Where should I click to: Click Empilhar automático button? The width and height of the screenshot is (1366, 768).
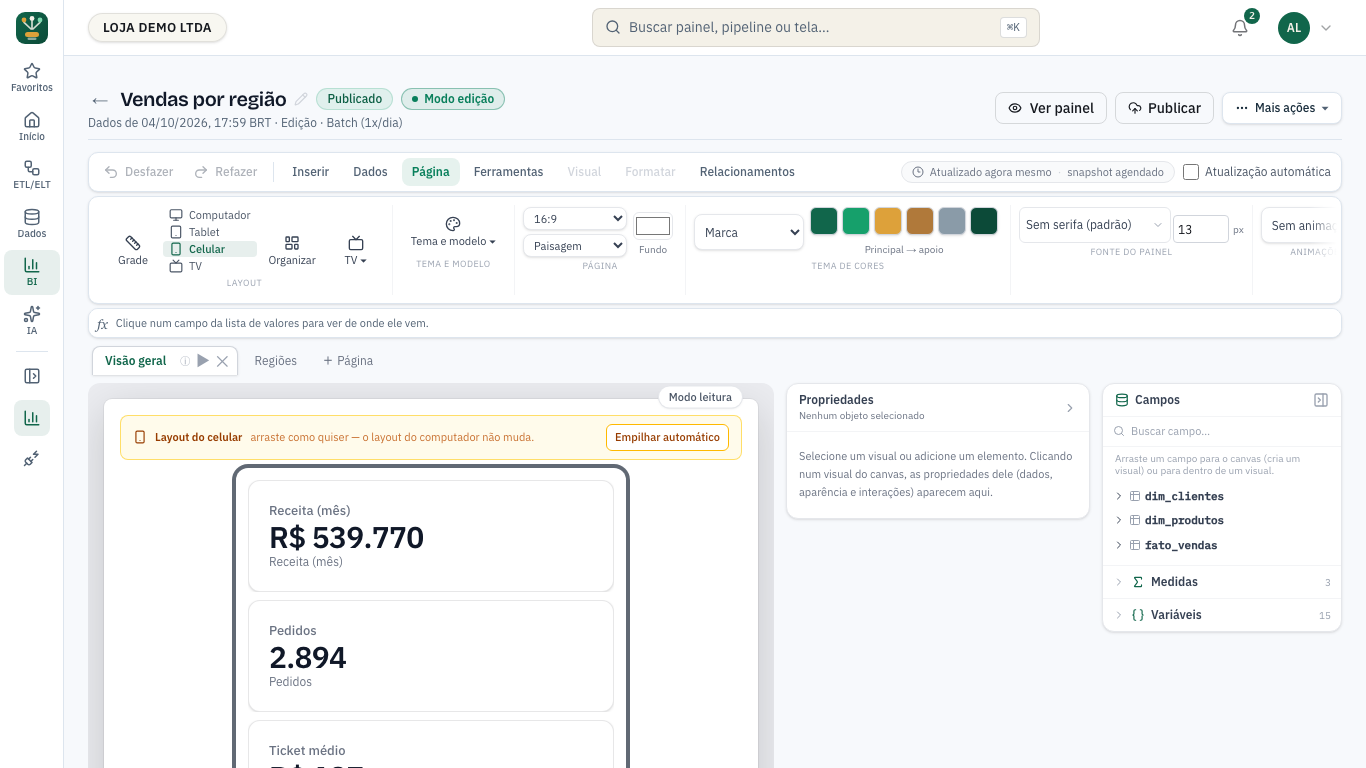(667, 437)
